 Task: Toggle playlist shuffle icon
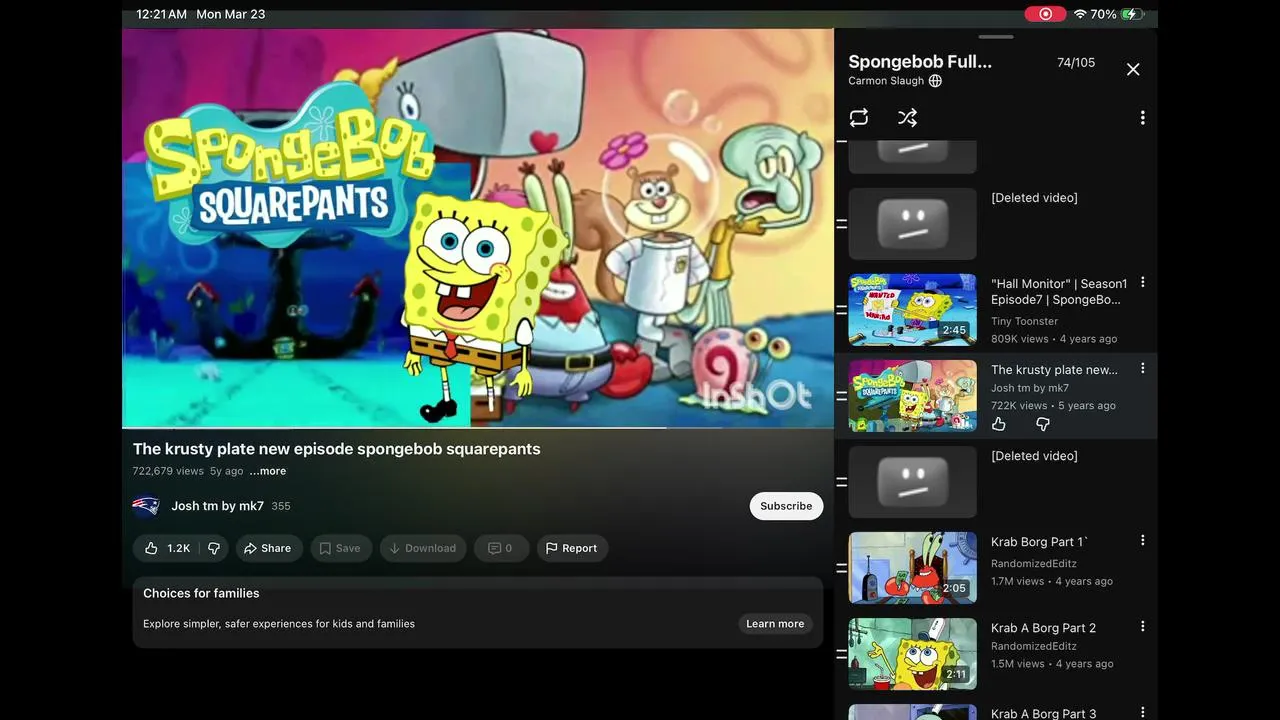coord(907,118)
